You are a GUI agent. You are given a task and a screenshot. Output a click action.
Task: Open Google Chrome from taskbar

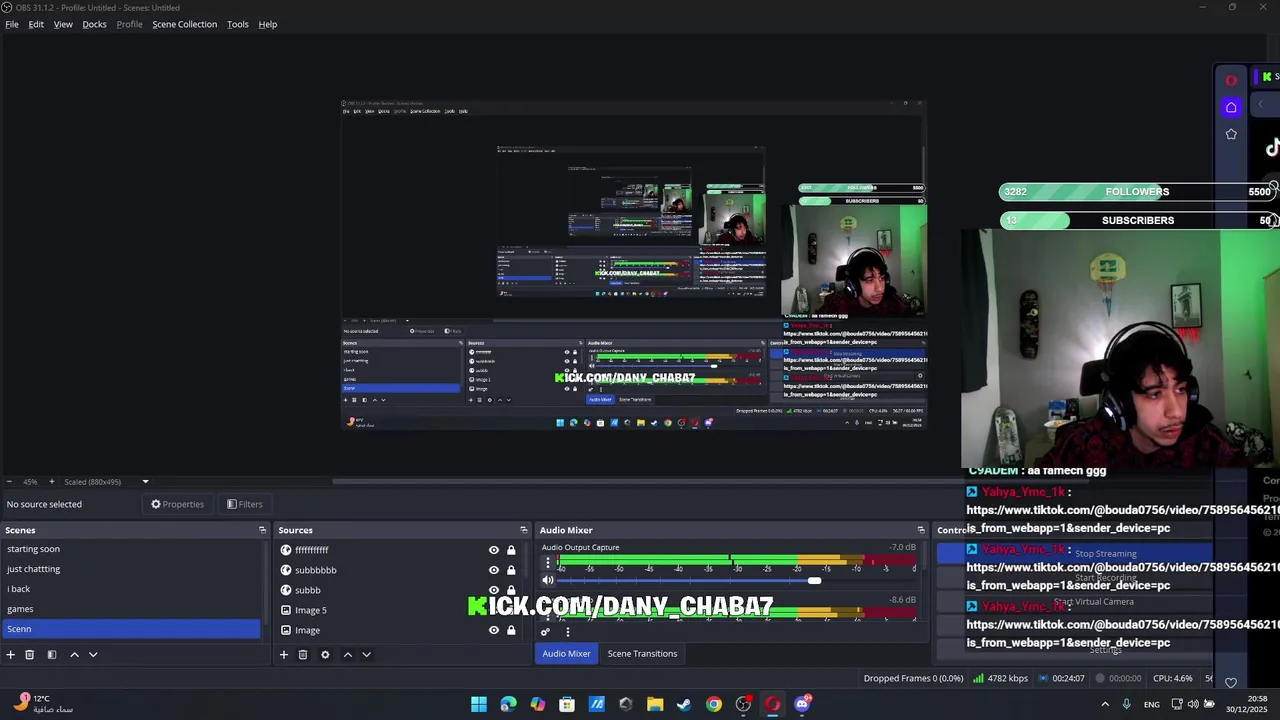point(713,704)
